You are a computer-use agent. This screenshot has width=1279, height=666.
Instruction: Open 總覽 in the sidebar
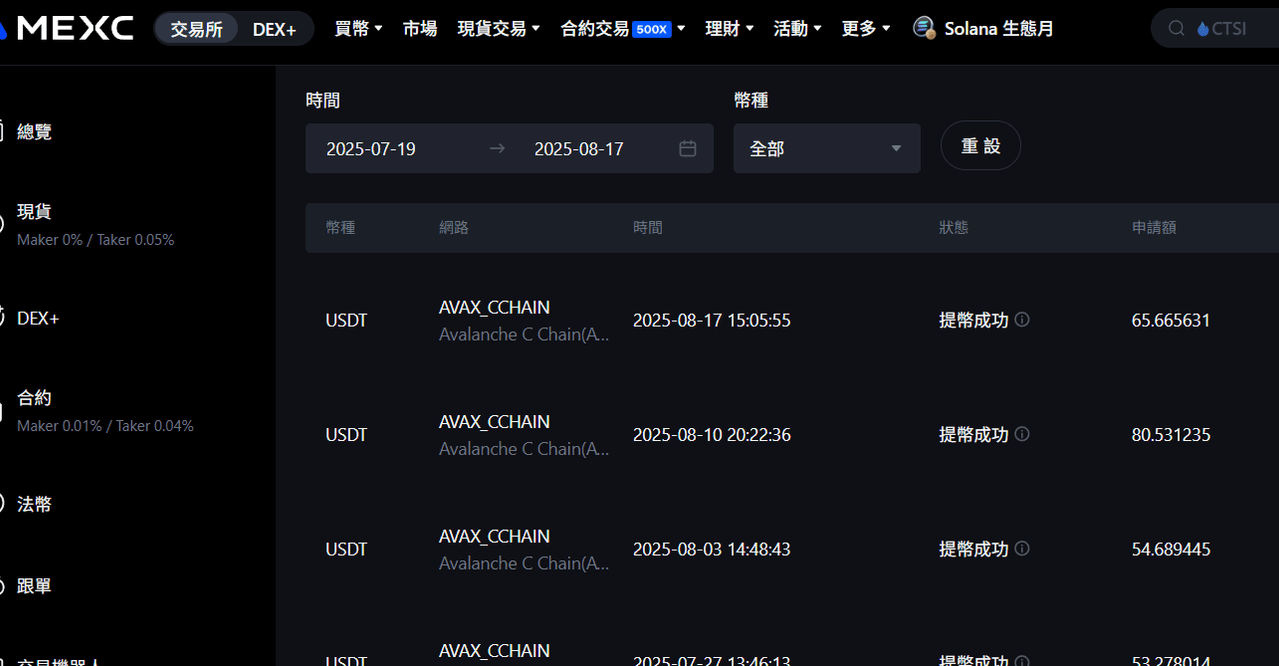(34, 131)
